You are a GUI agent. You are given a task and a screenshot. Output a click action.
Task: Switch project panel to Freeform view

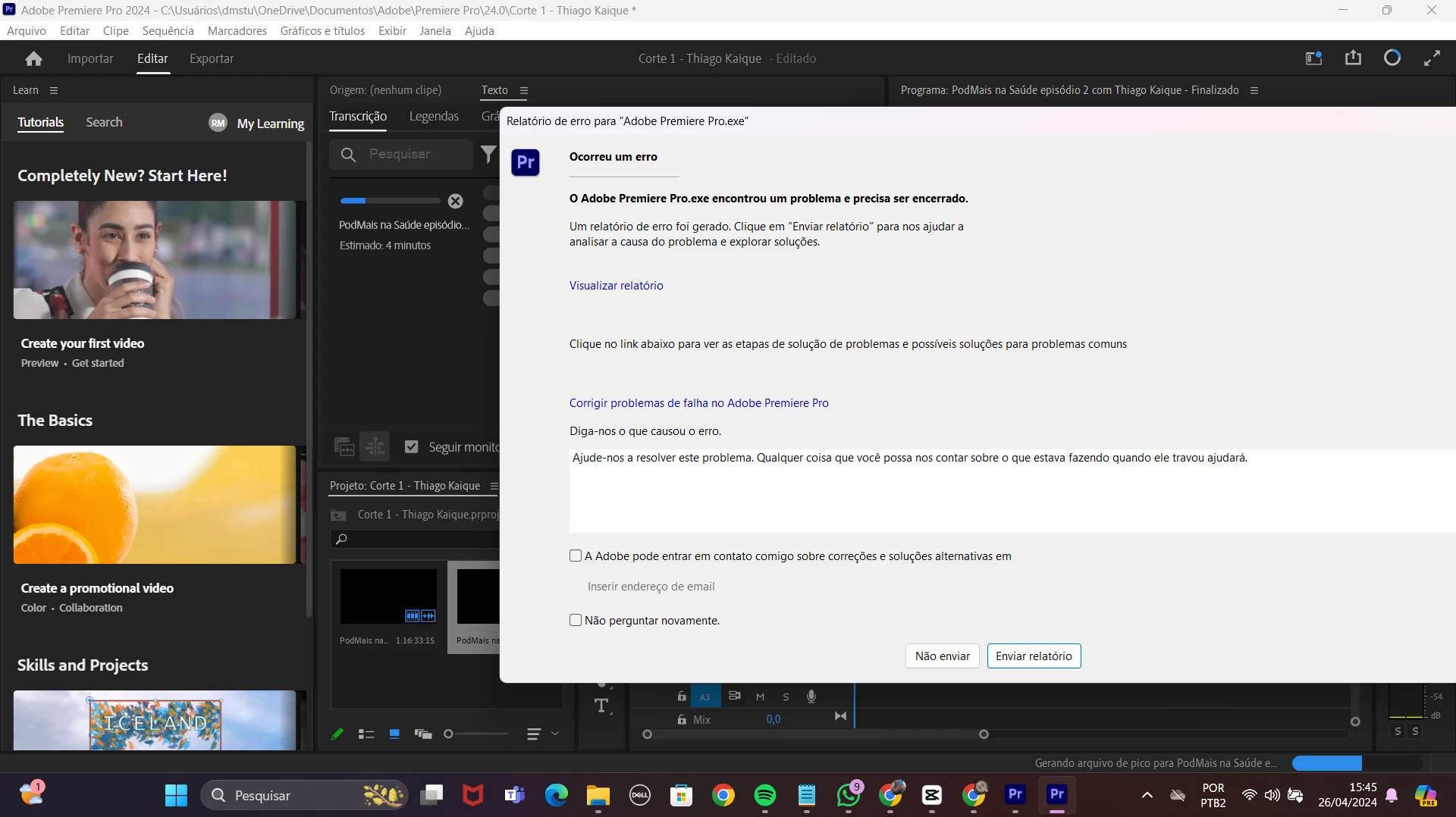pos(423,734)
